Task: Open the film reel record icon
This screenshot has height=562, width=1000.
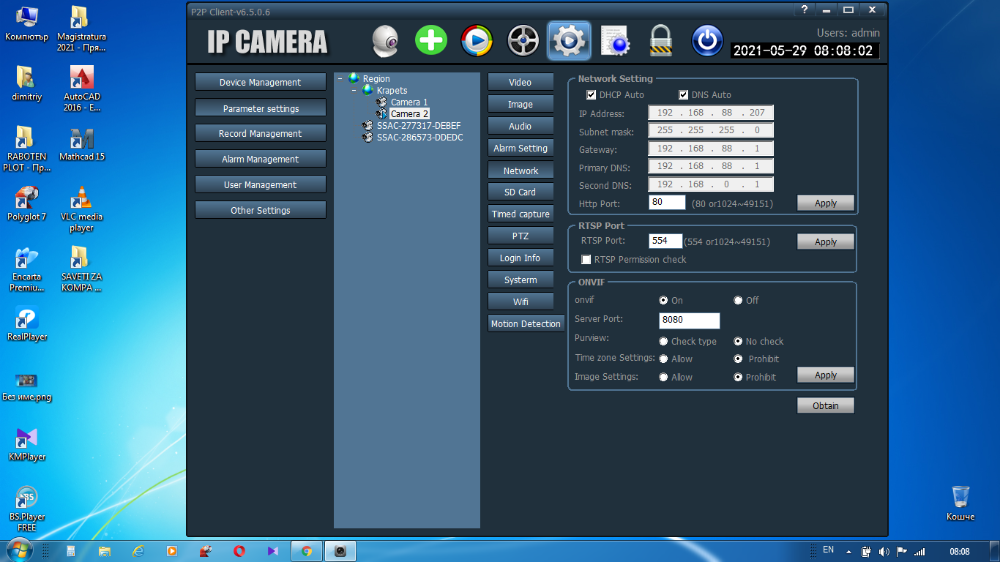Action: tap(523, 41)
